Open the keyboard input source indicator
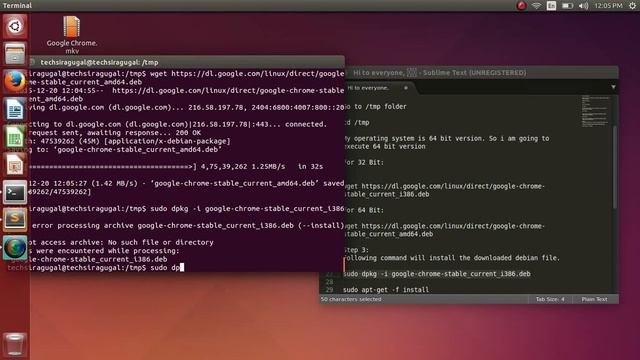The height and width of the screenshot is (360, 640). (551, 6)
